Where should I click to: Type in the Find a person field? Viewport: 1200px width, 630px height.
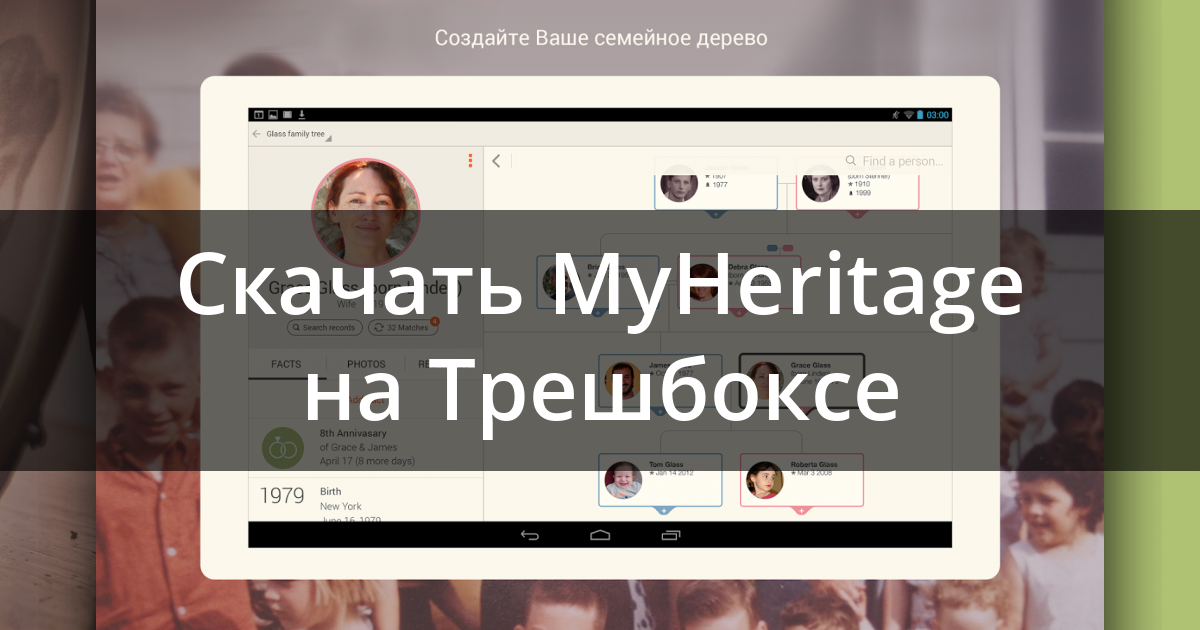[x=894, y=161]
